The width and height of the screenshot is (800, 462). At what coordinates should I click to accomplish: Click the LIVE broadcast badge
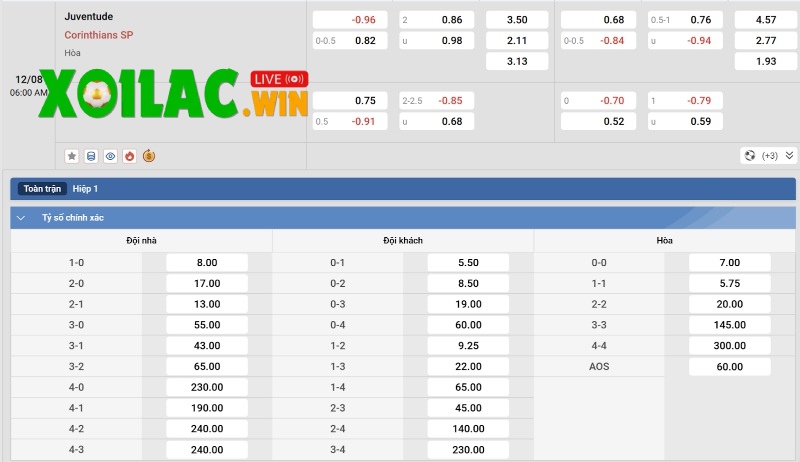[x=279, y=79]
